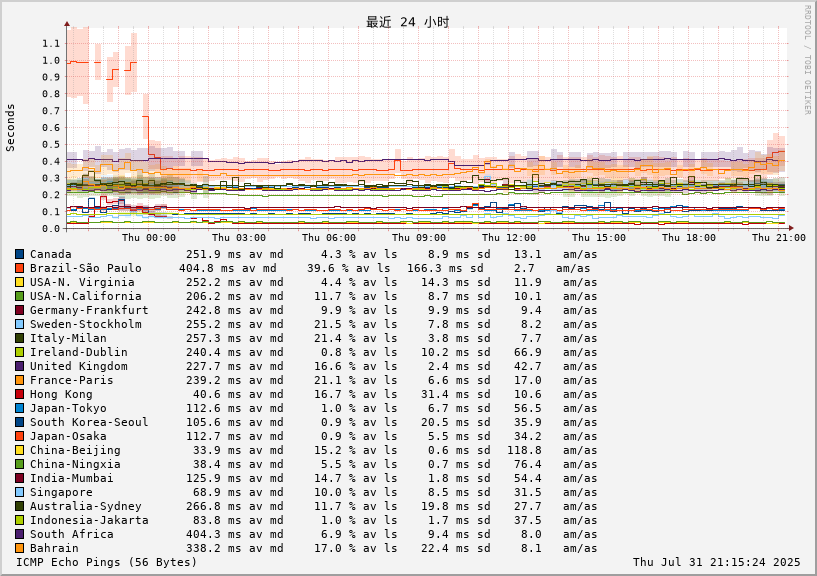This screenshot has width=817, height=576.
Task: Click the 'Seconds' y-axis label
Action: click(10, 128)
